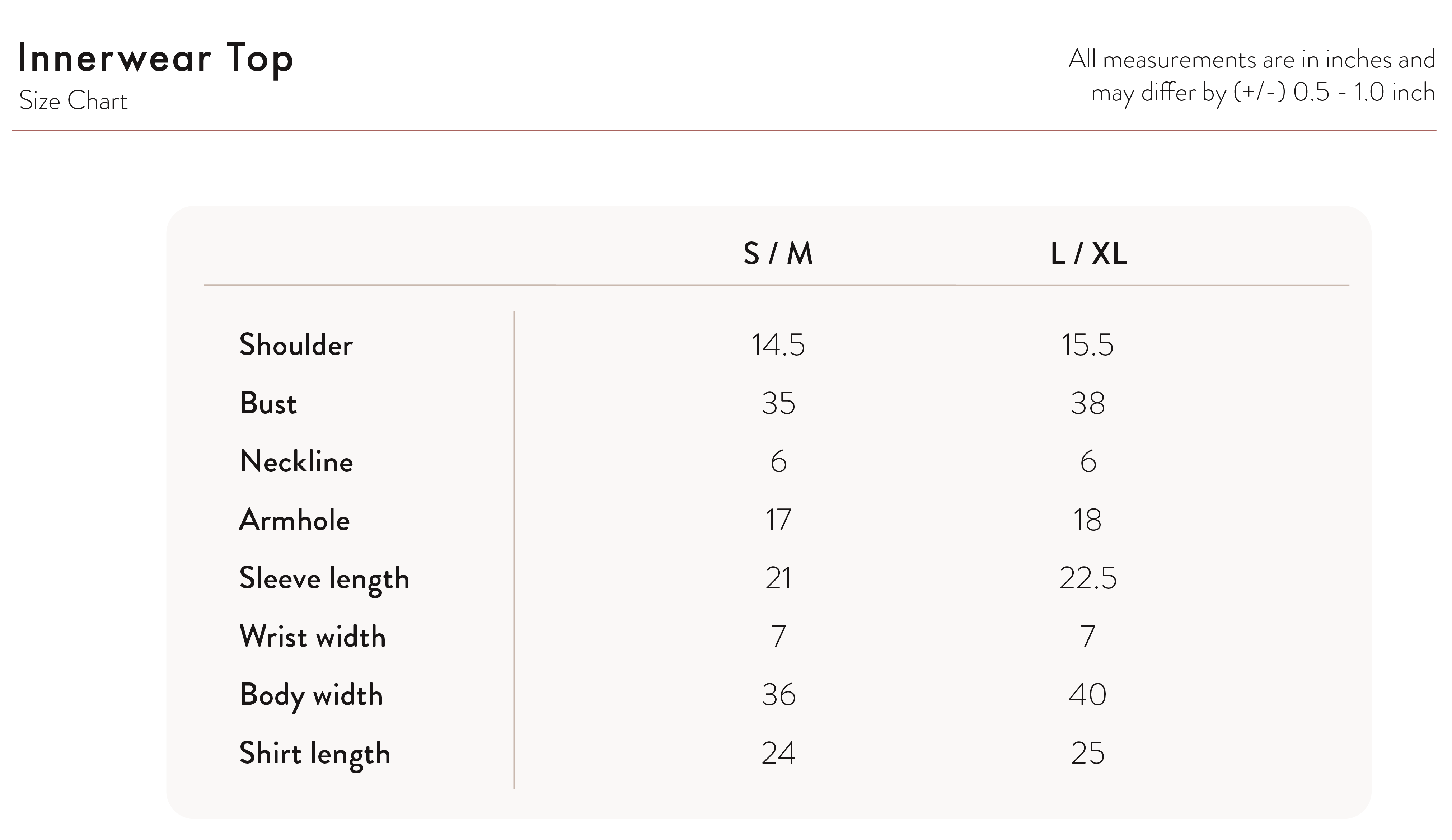Click the Innerwear Top heading

pos(156,59)
